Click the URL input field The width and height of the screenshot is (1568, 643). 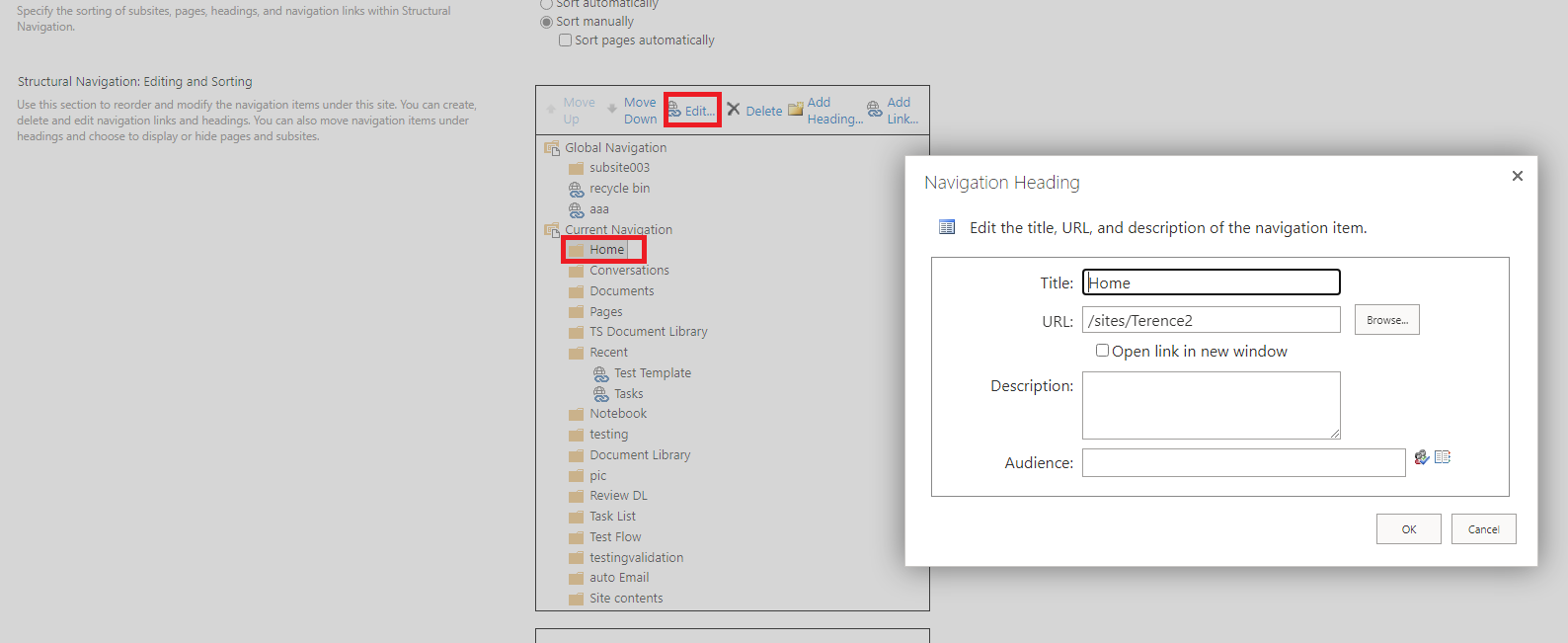(x=1212, y=320)
